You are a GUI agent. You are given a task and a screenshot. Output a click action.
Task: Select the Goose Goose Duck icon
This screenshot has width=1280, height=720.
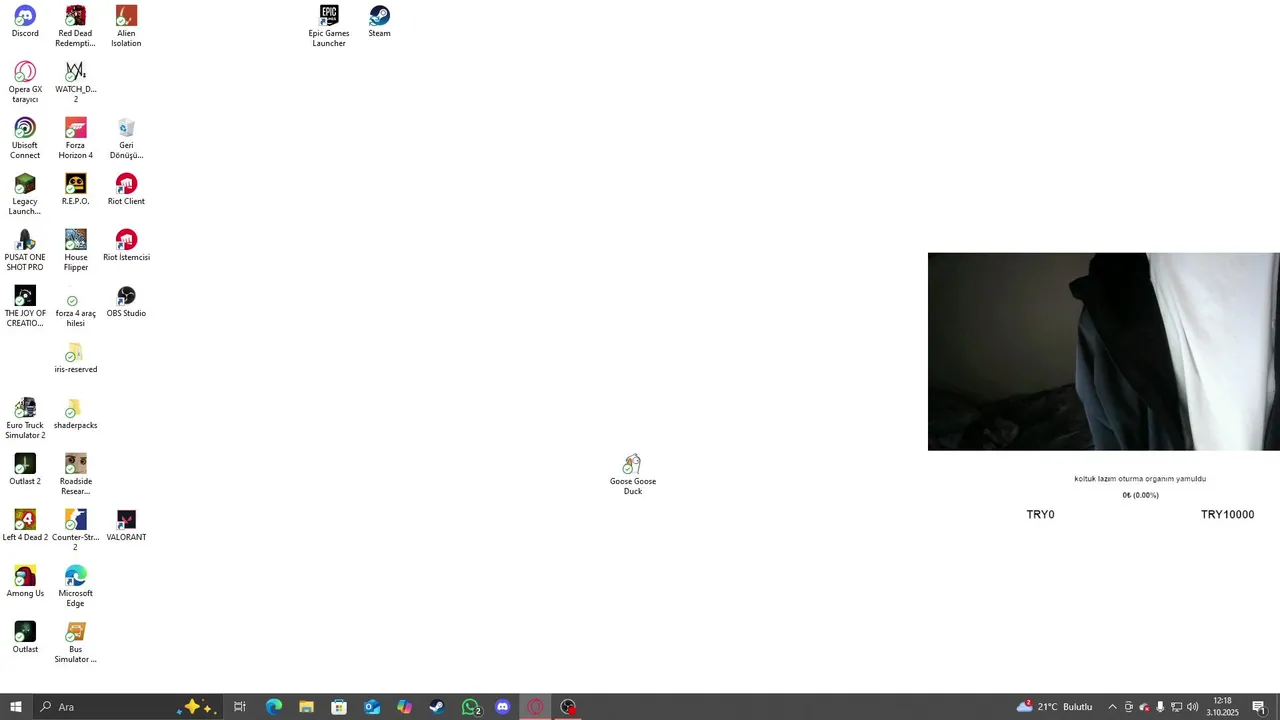[632, 474]
